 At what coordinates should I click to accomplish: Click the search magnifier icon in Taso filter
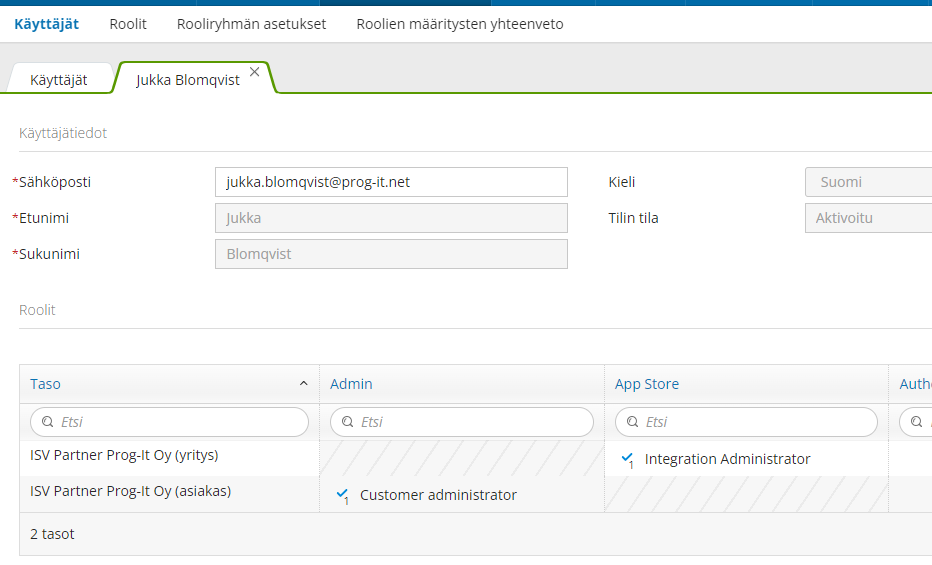(48, 422)
